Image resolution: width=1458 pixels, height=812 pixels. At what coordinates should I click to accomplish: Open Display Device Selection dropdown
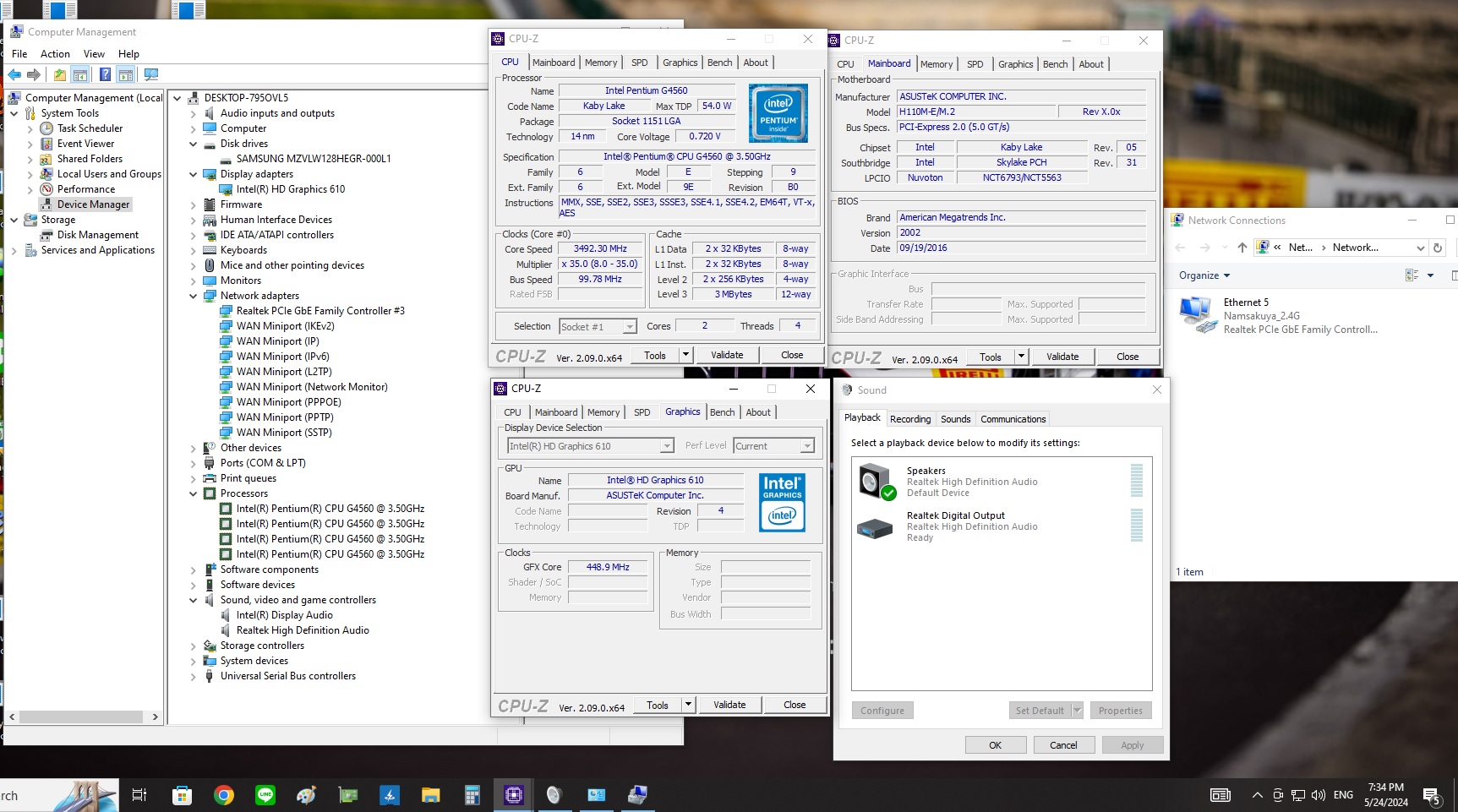590,445
